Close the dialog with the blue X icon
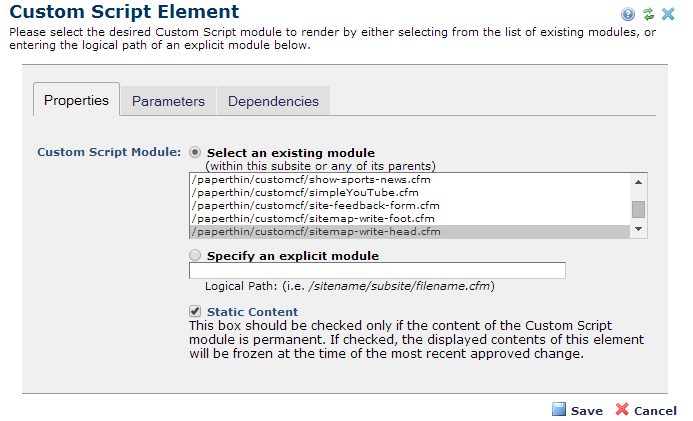 [x=667, y=14]
